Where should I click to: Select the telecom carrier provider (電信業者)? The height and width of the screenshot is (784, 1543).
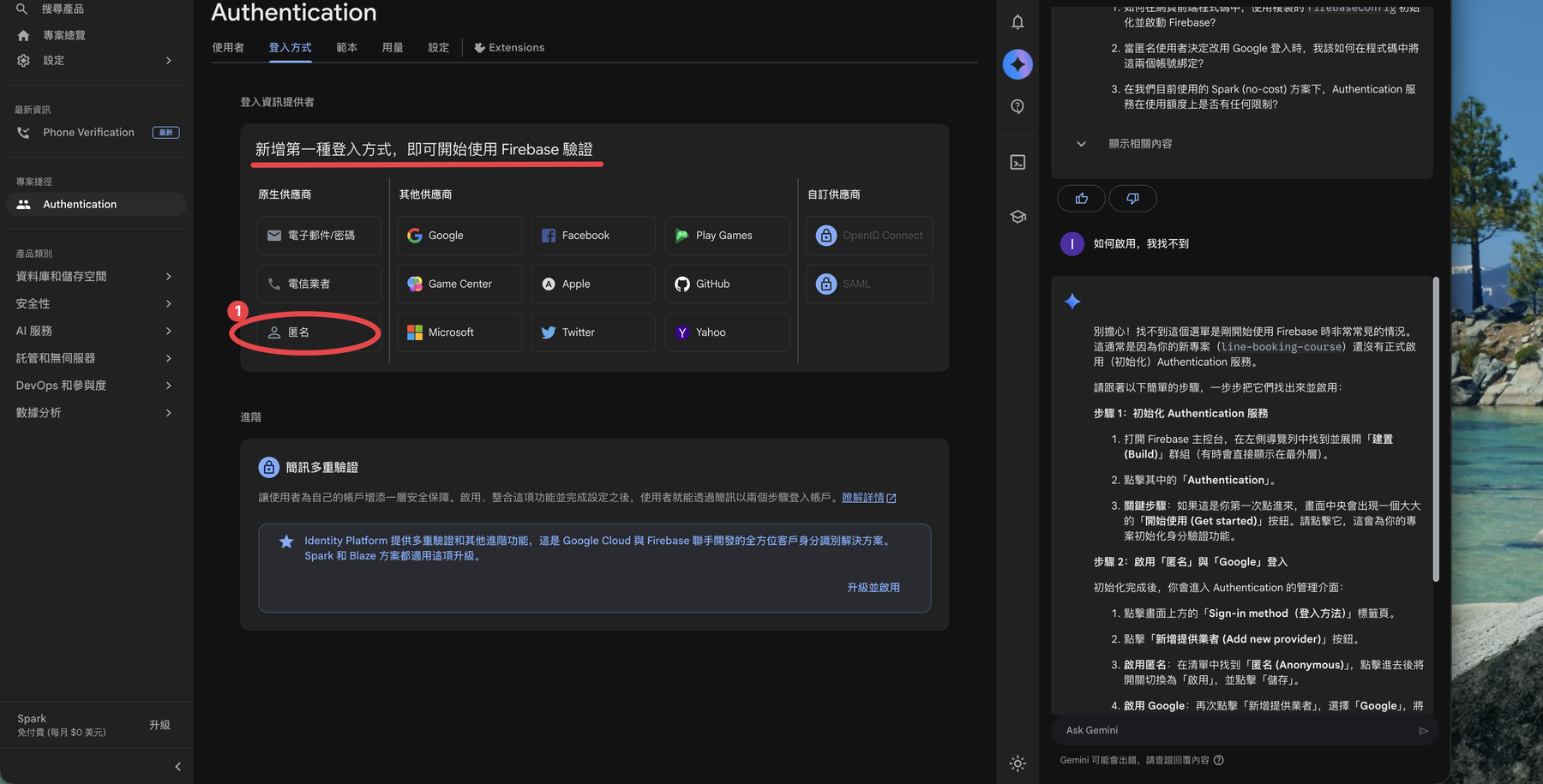coord(319,284)
